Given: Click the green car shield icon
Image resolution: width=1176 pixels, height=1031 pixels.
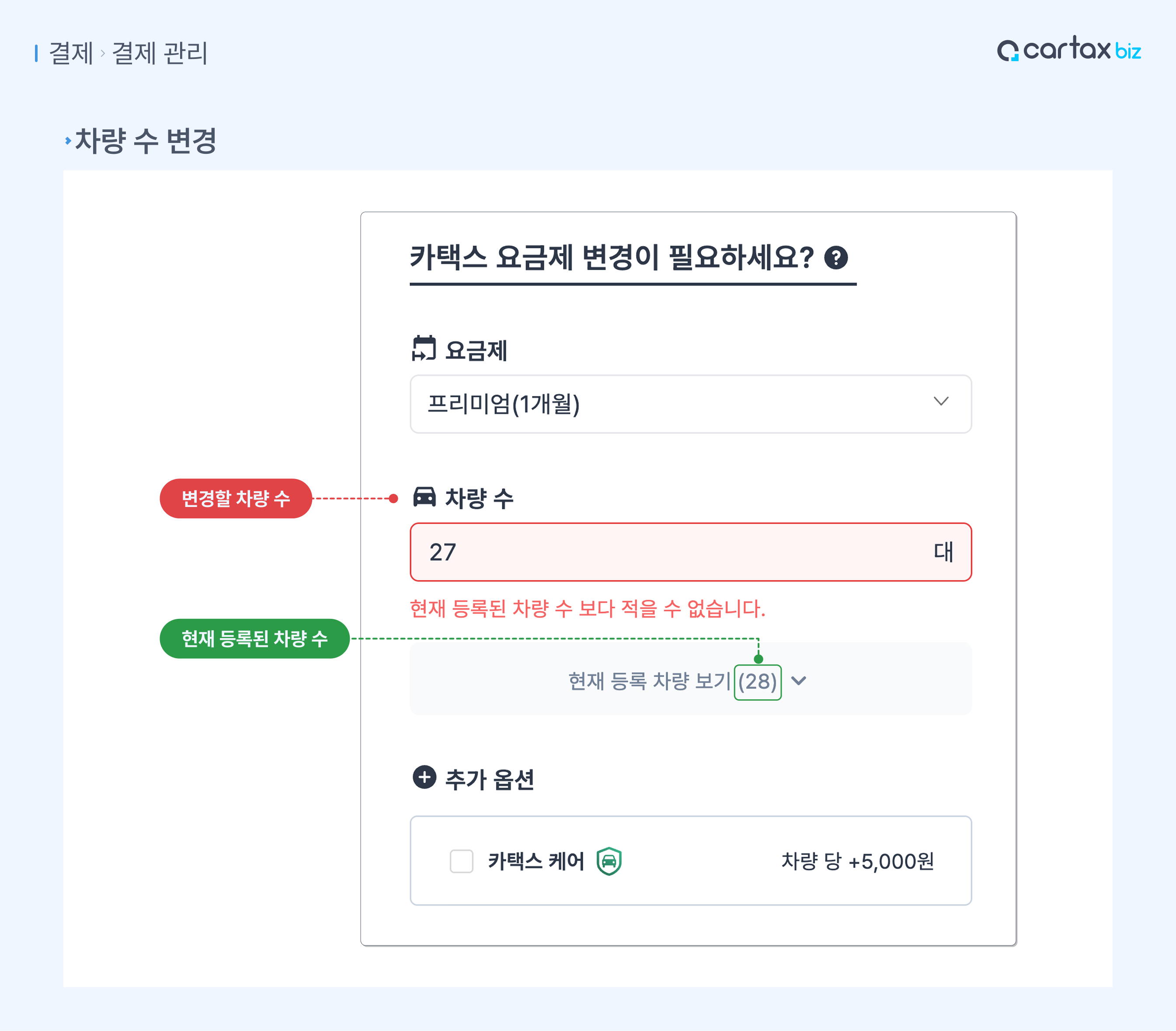Looking at the screenshot, I should click(609, 861).
